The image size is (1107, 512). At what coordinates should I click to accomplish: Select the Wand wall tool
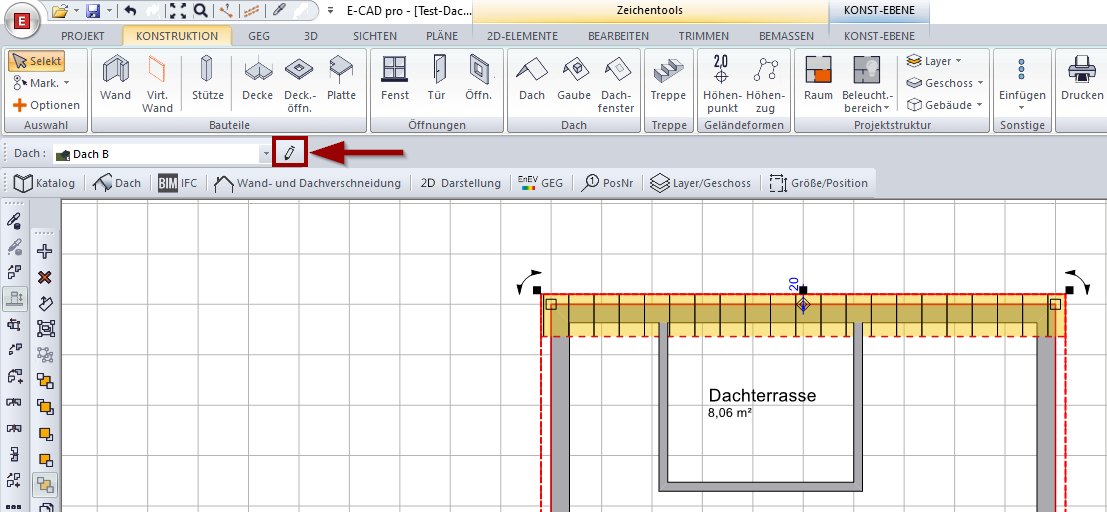click(x=116, y=78)
